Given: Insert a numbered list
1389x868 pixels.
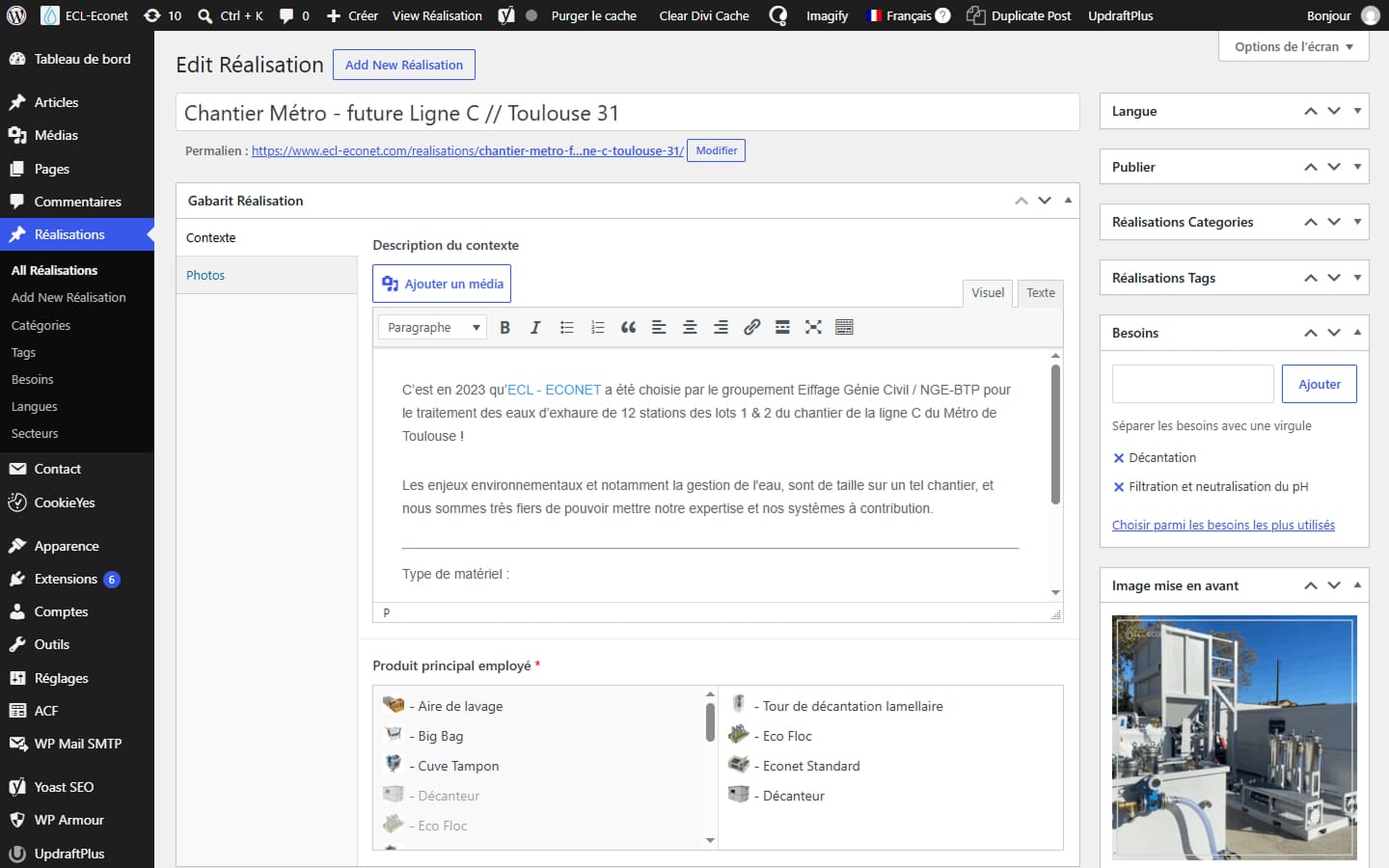Looking at the screenshot, I should click(597, 327).
